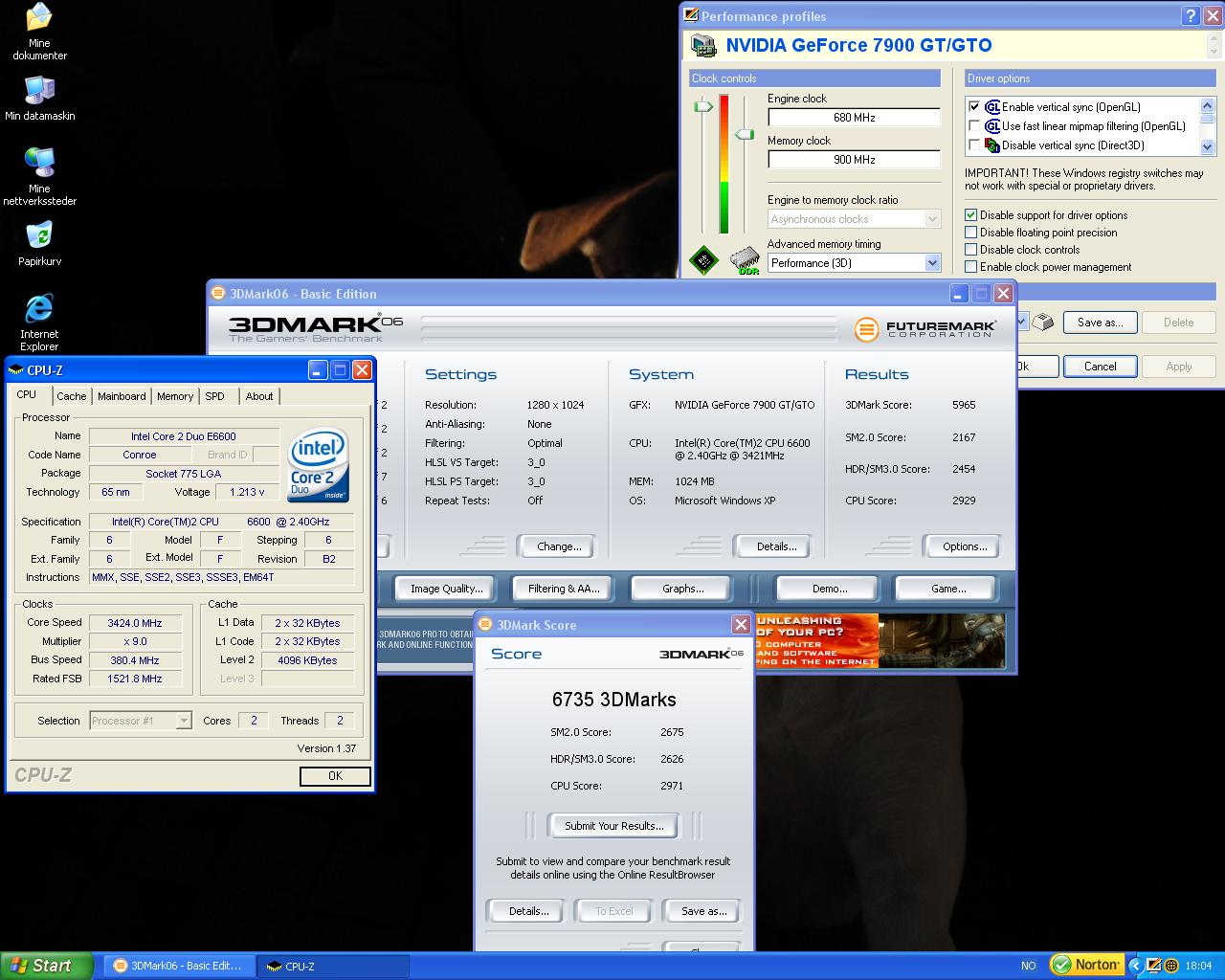Click Game... button in 3DMark06
The height and width of the screenshot is (980, 1225).
click(947, 589)
